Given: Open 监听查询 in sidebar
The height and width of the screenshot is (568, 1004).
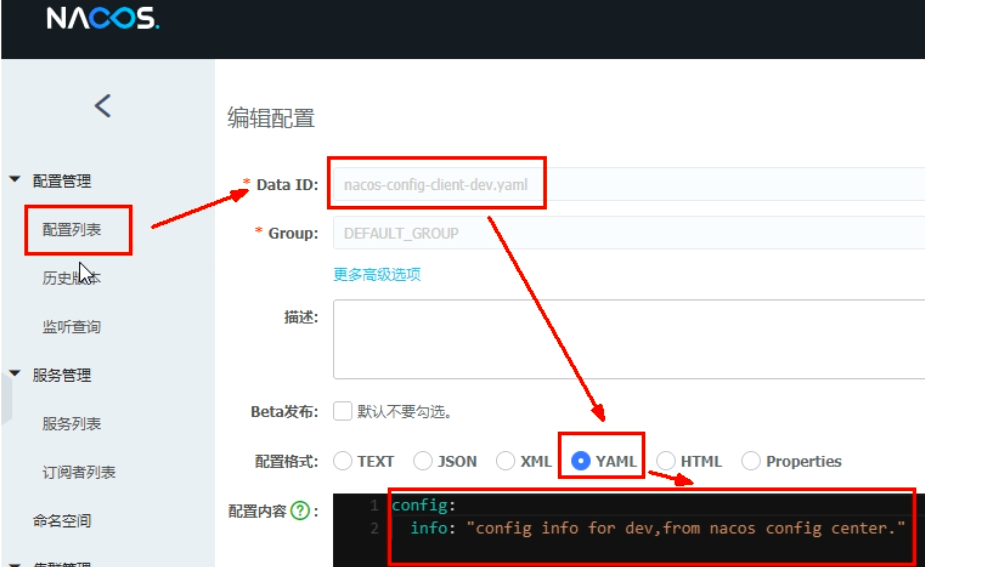Looking at the screenshot, I should pyautogui.click(x=72, y=327).
